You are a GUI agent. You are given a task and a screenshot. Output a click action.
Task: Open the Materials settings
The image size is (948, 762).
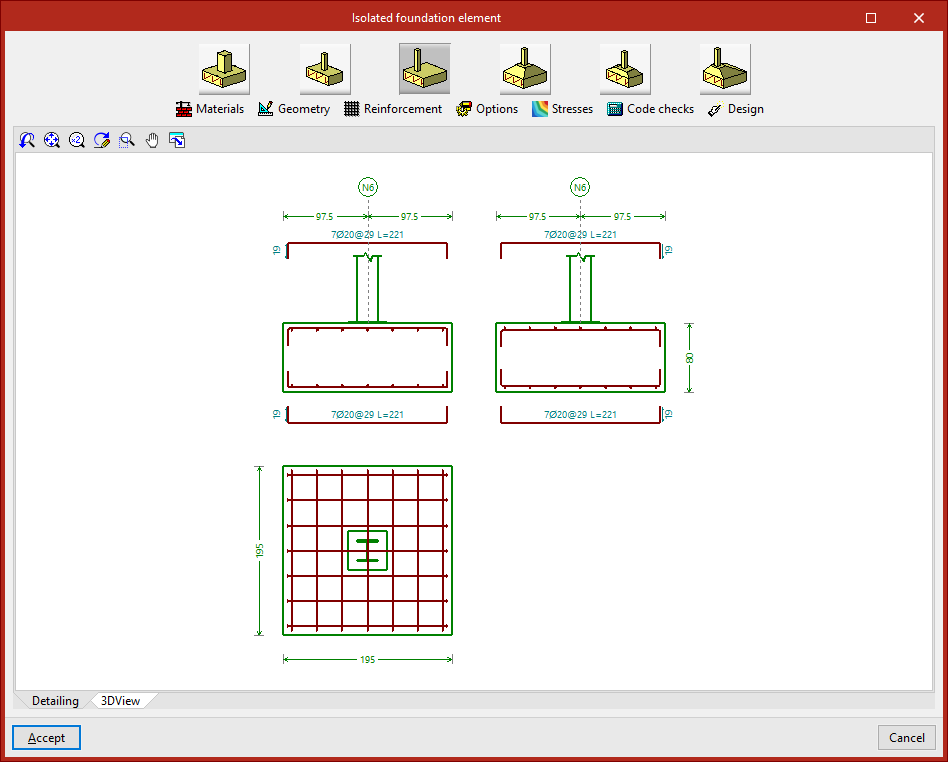[x=210, y=109]
